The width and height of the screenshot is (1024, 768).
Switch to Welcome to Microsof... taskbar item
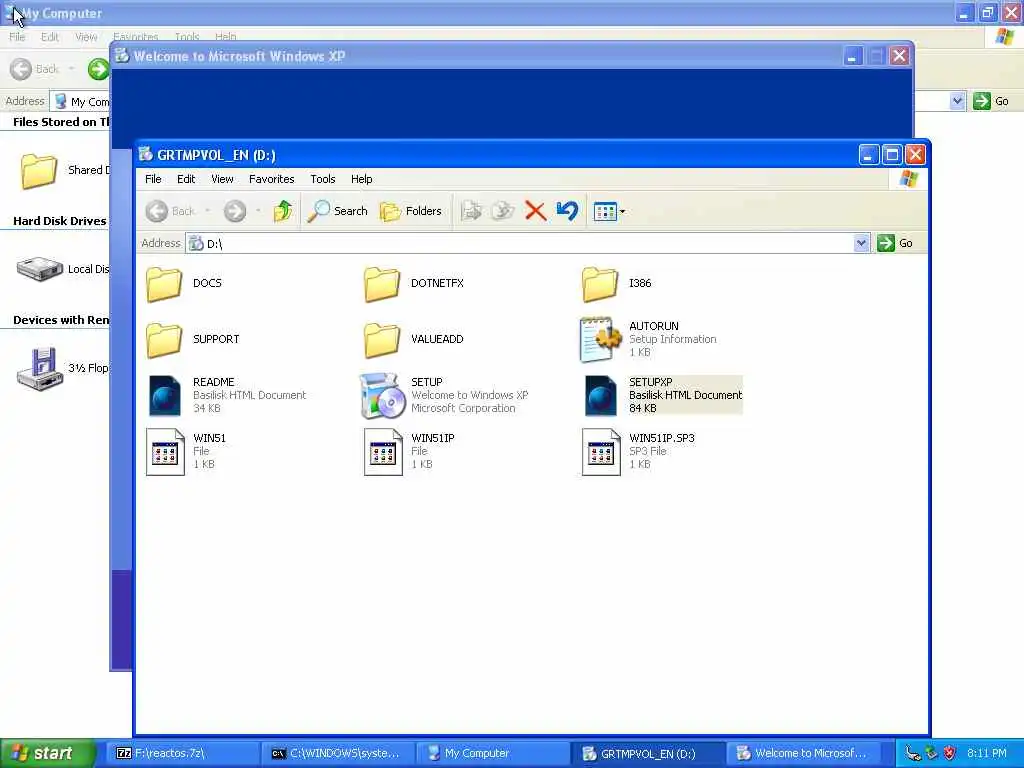(x=805, y=753)
